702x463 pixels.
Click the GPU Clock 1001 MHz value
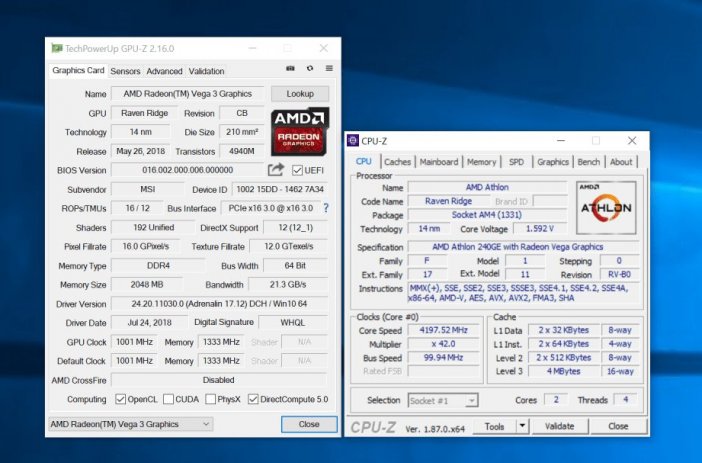click(134, 342)
